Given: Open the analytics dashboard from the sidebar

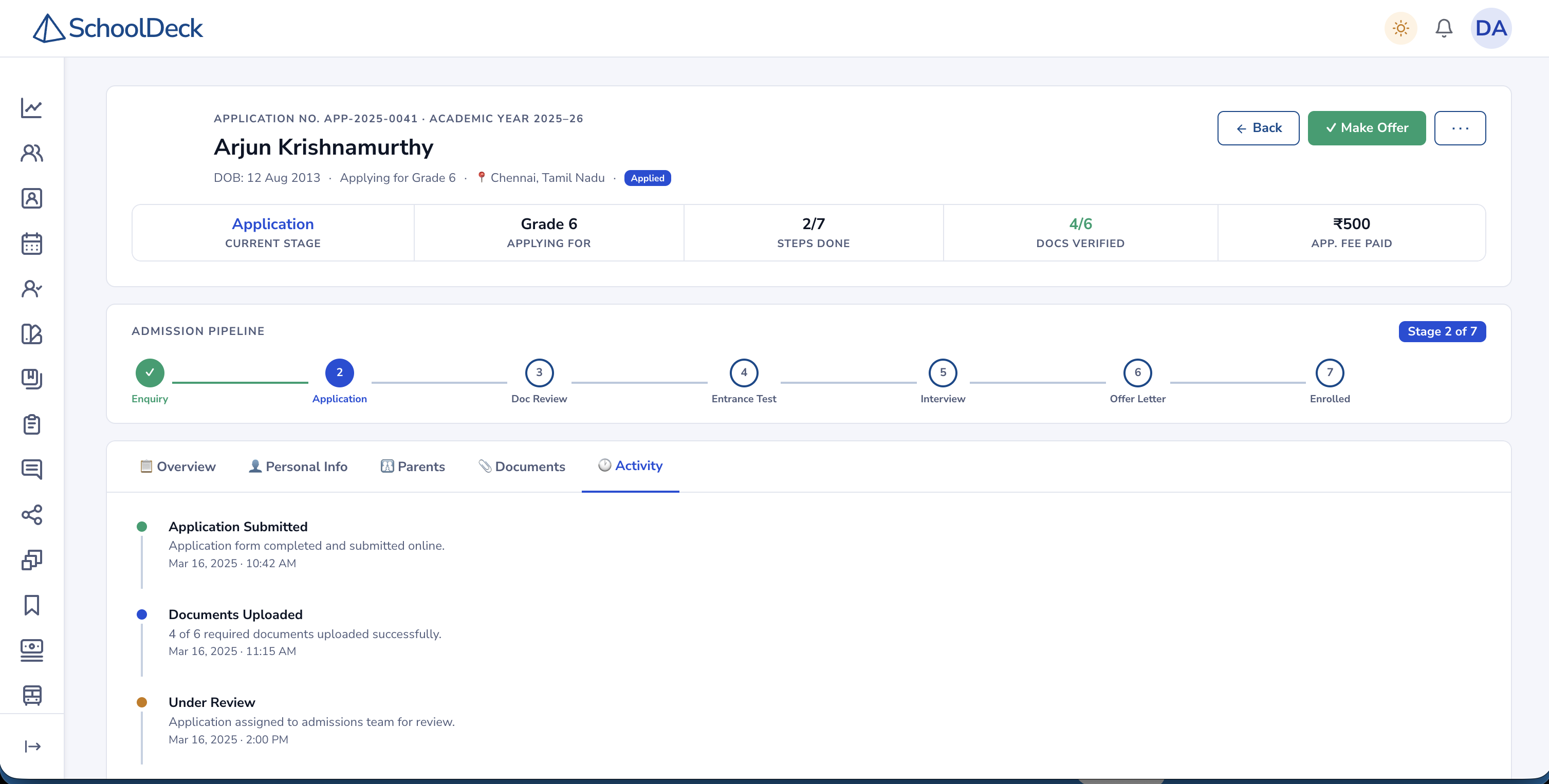Looking at the screenshot, I should (x=32, y=108).
